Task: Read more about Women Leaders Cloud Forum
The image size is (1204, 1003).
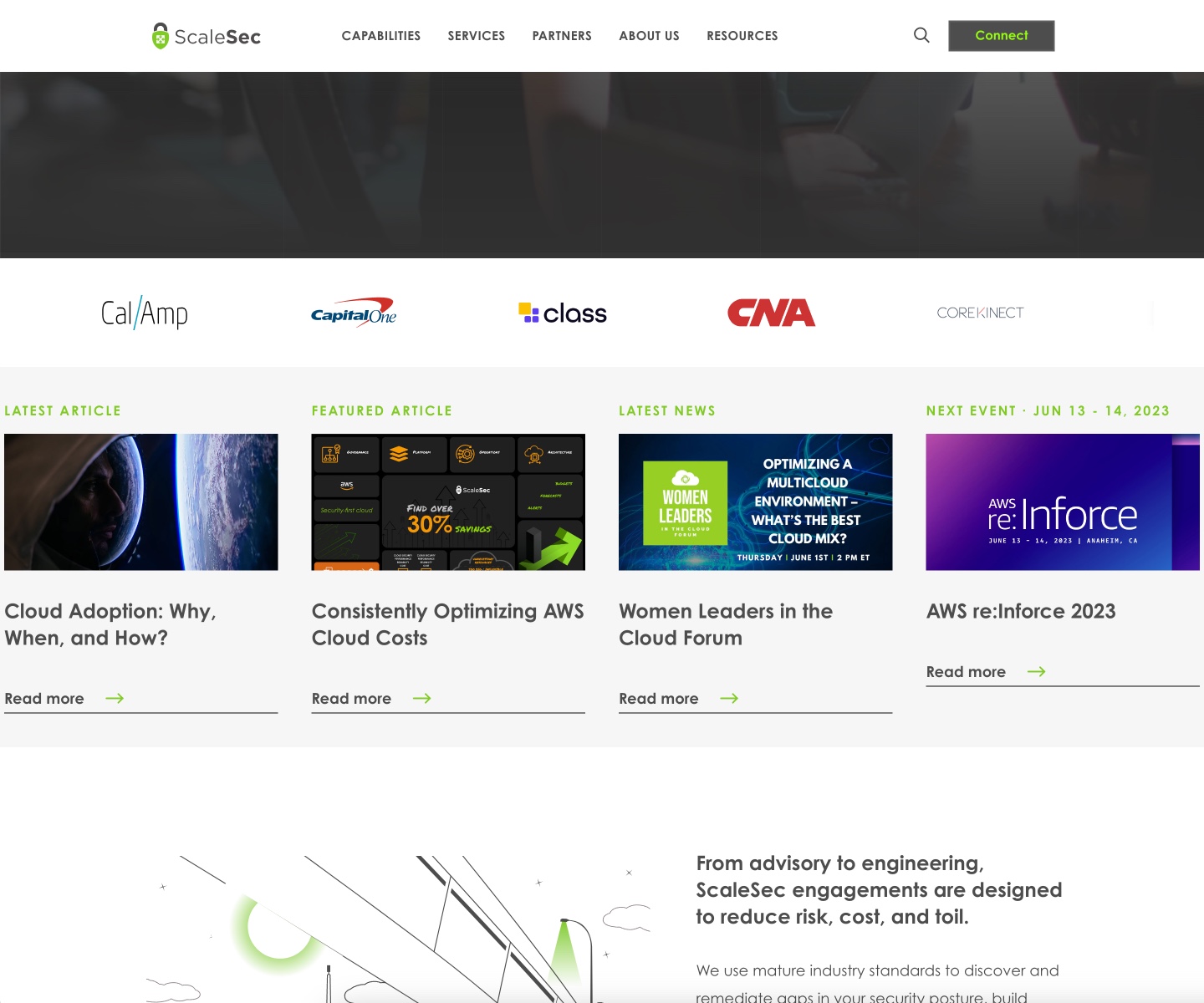Action: pos(659,698)
